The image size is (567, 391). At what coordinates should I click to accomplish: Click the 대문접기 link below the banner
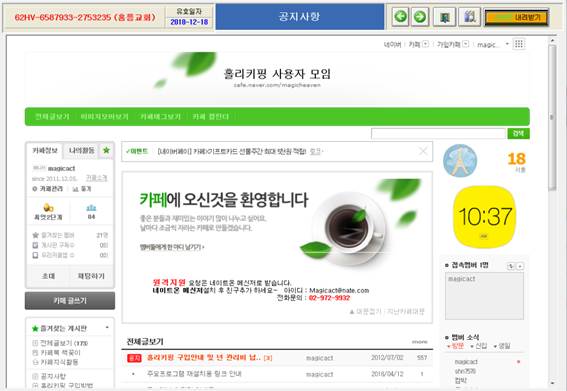[x=365, y=311]
